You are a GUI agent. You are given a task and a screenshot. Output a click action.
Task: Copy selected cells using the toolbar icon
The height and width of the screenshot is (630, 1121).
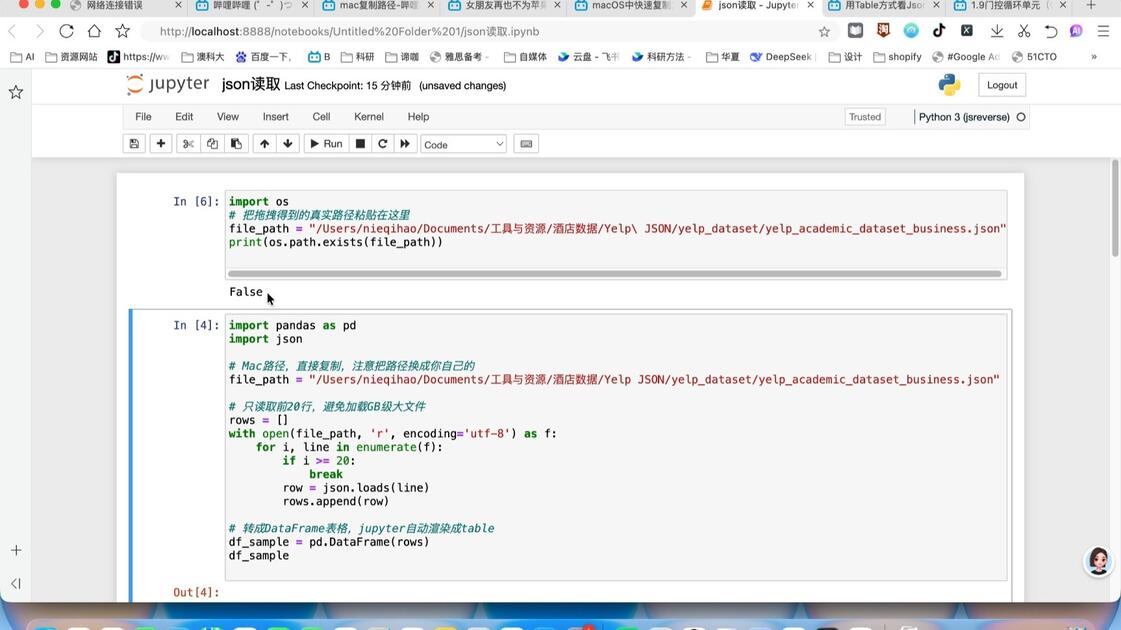pyautogui.click(x=212, y=144)
